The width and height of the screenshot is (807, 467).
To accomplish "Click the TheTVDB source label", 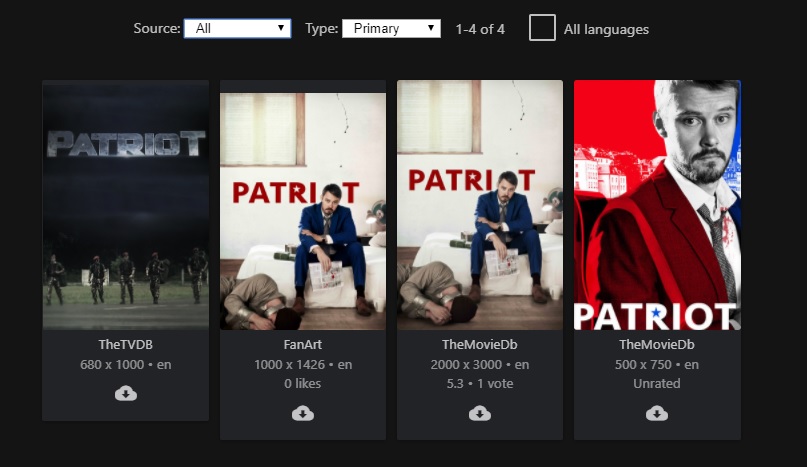I will (x=126, y=344).
